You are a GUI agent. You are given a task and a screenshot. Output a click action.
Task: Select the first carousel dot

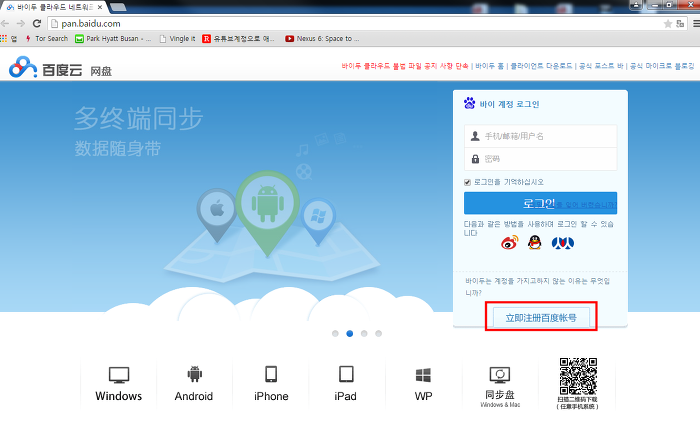point(335,333)
